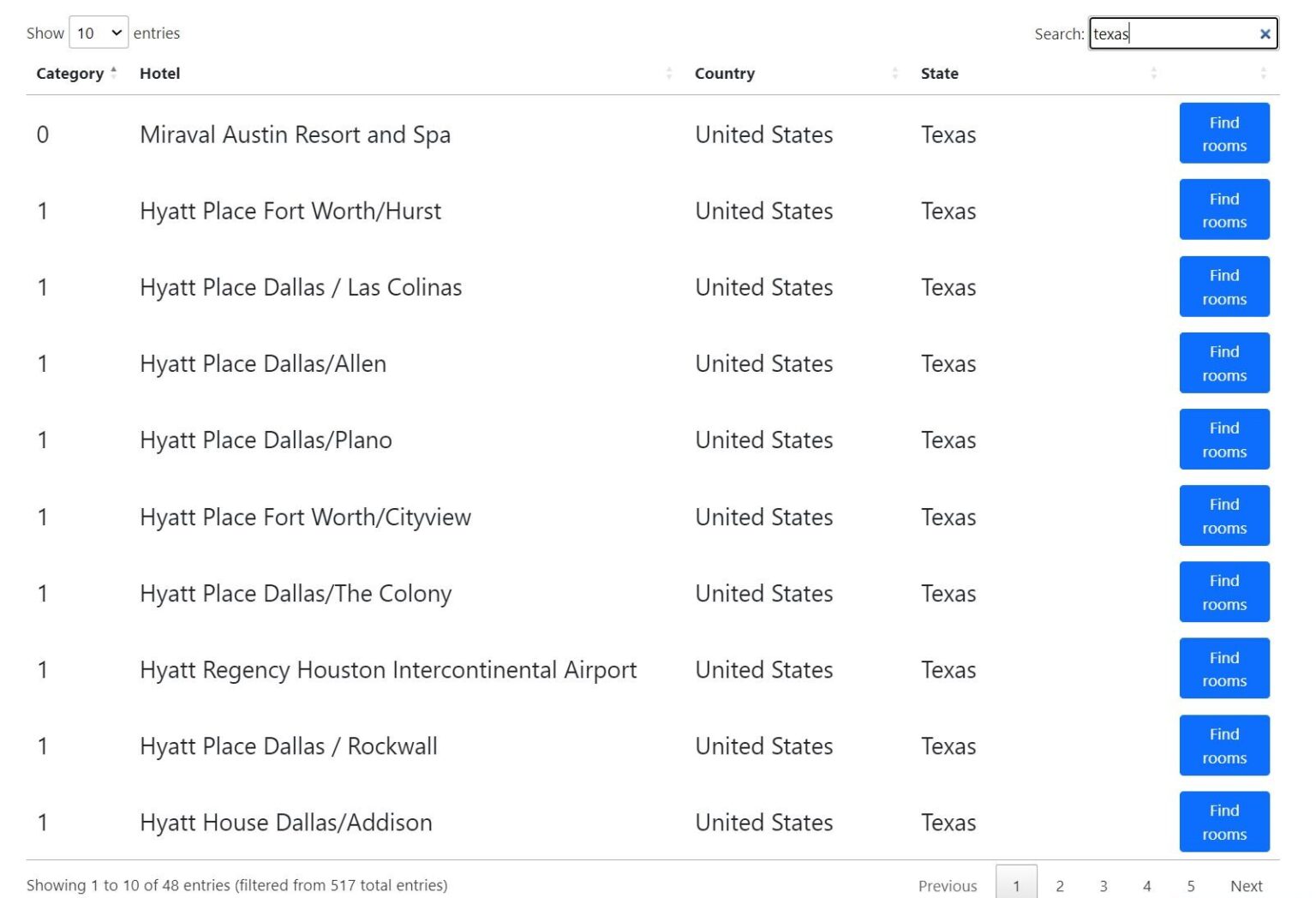Find rooms for Hyatt Regency Houston Intercontinental Airport
Viewport: 1316px width, 898px height.
point(1223,668)
